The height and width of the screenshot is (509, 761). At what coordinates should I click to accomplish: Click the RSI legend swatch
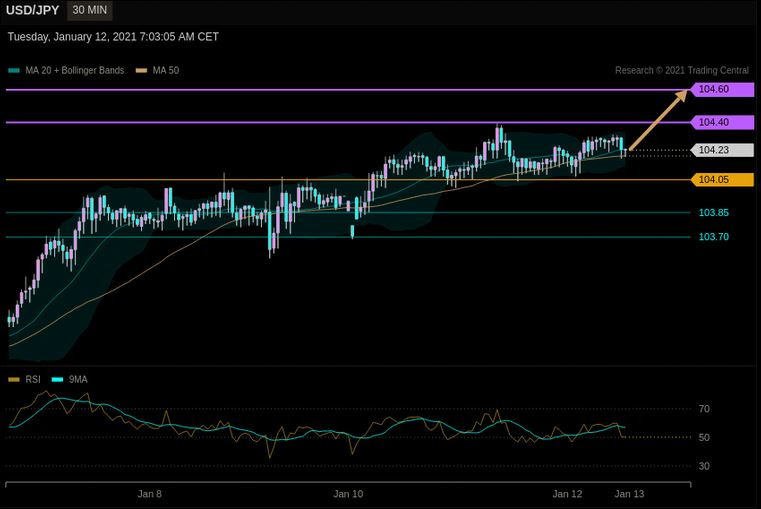pos(14,379)
